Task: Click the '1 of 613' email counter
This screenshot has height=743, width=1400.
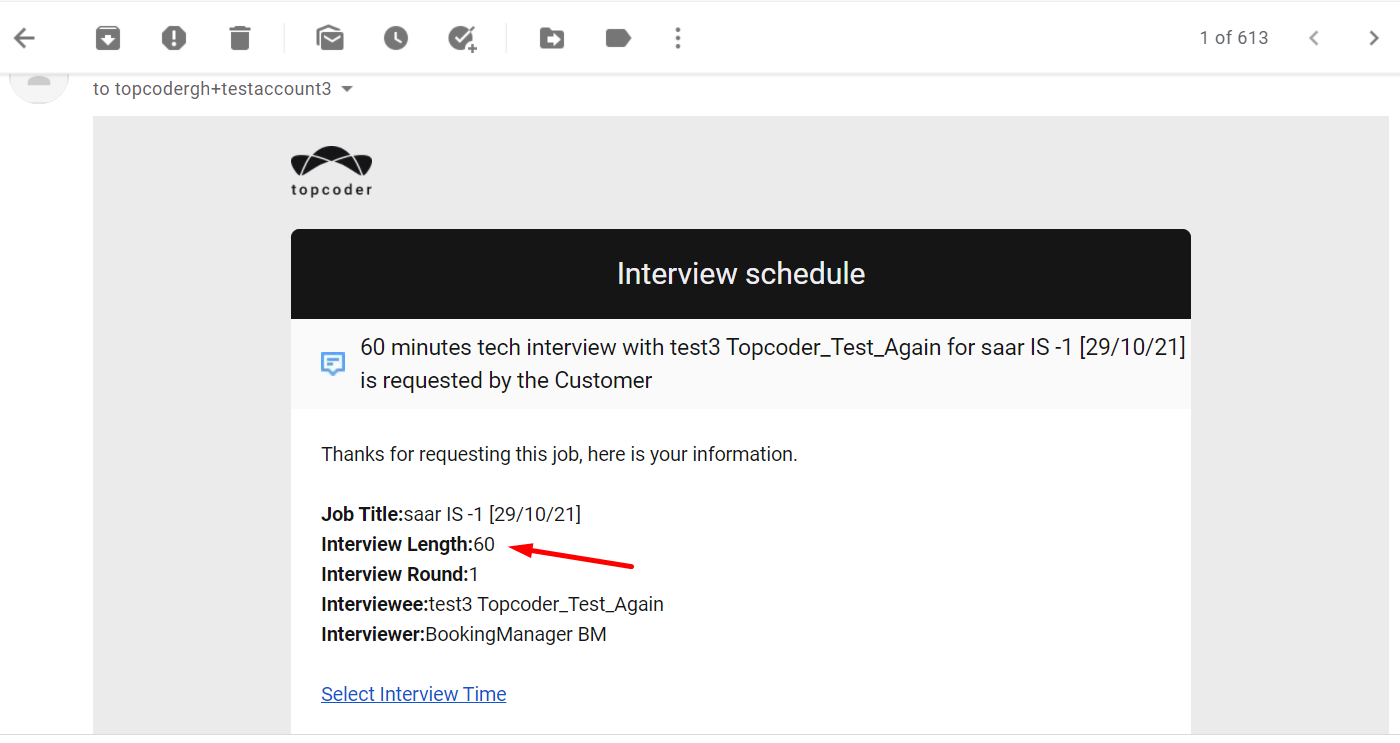Action: point(1234,38)
